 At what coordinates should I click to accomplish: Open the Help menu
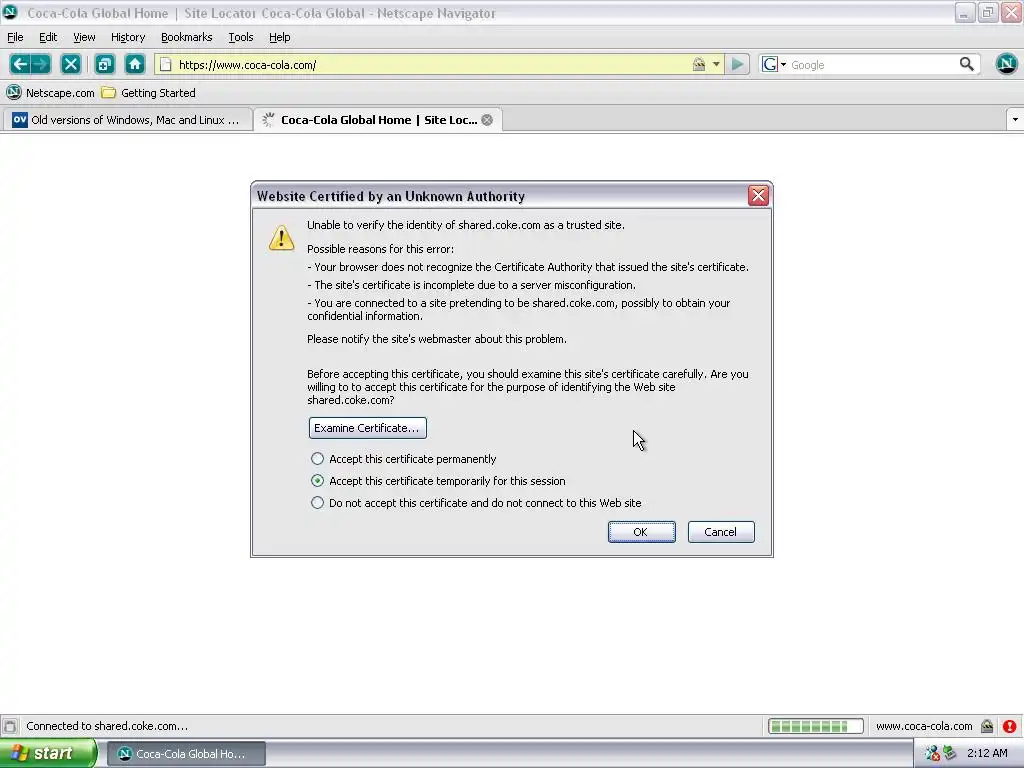pos(280,37)
